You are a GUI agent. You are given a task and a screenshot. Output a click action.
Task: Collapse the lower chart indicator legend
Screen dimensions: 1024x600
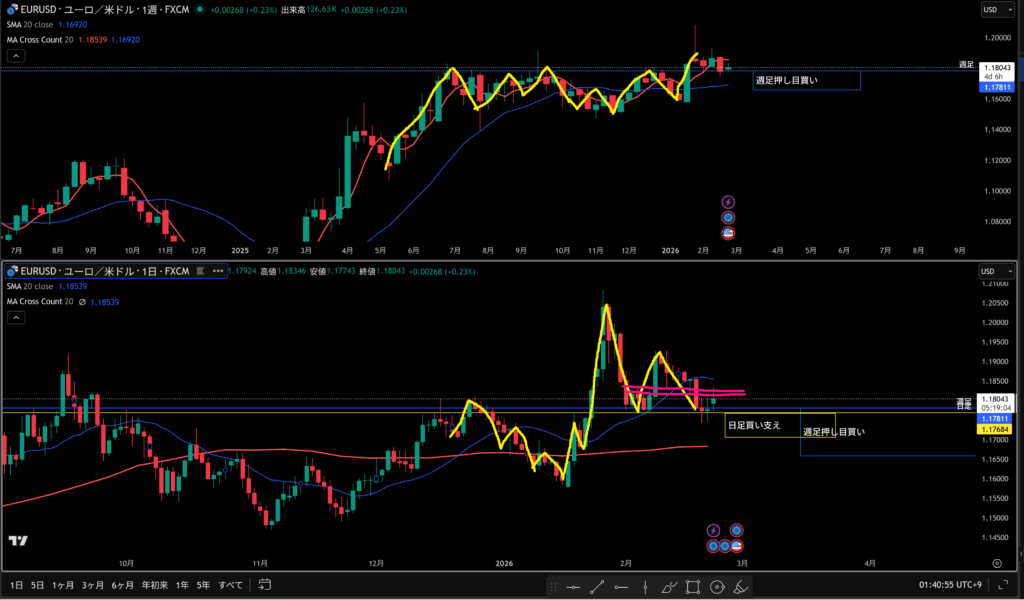pyautogui.click(x=15, y=317)
